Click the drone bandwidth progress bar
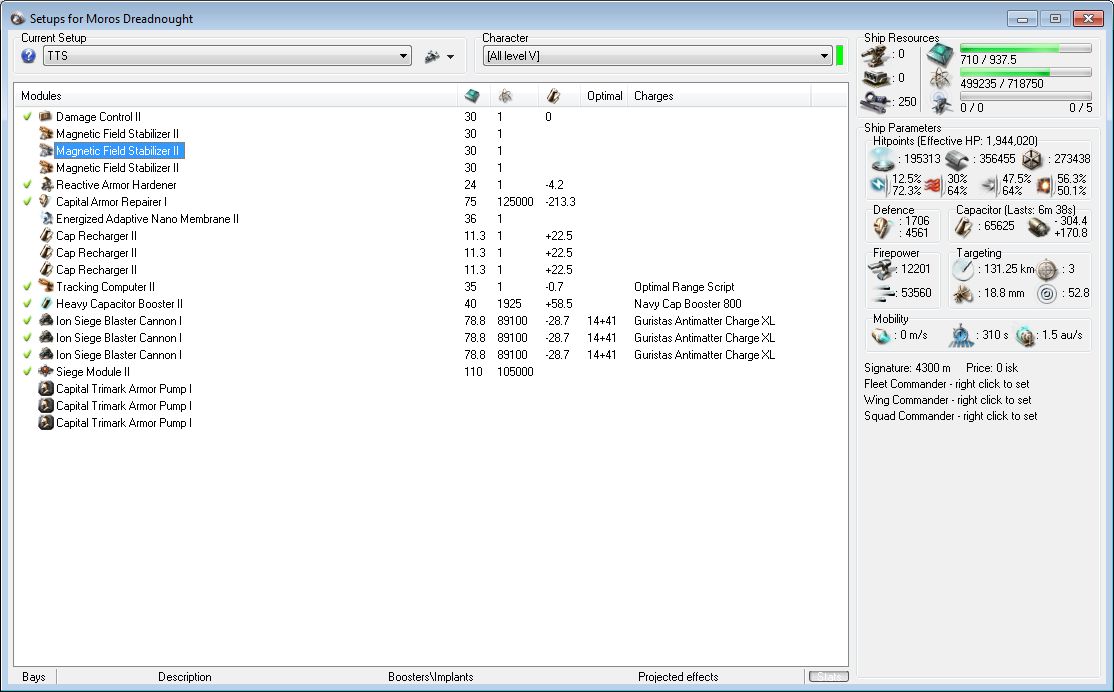The height and width of the screenshot is (692, 1114). pyautogui.click(x=1025, y=97)
